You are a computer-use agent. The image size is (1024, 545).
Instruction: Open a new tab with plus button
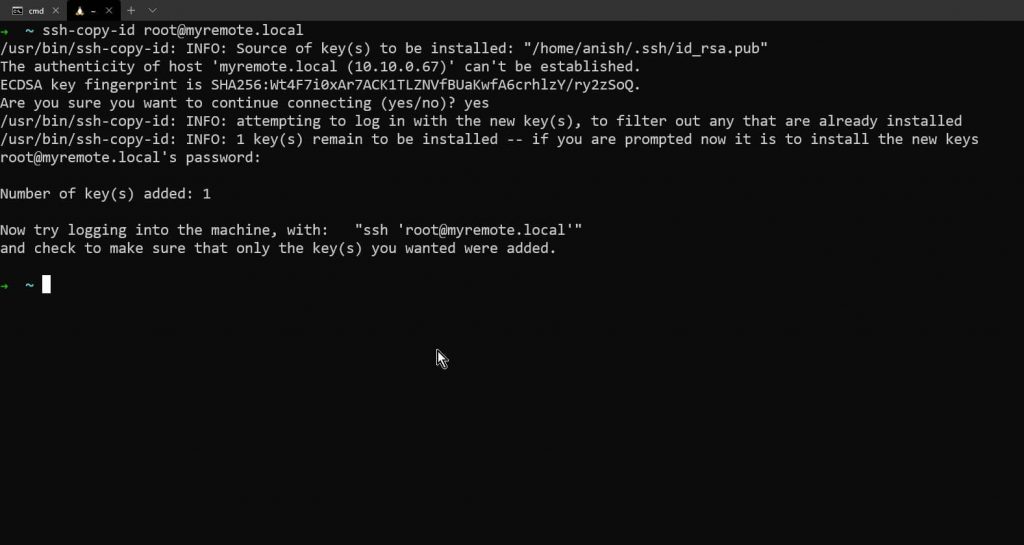coord(131,11)
